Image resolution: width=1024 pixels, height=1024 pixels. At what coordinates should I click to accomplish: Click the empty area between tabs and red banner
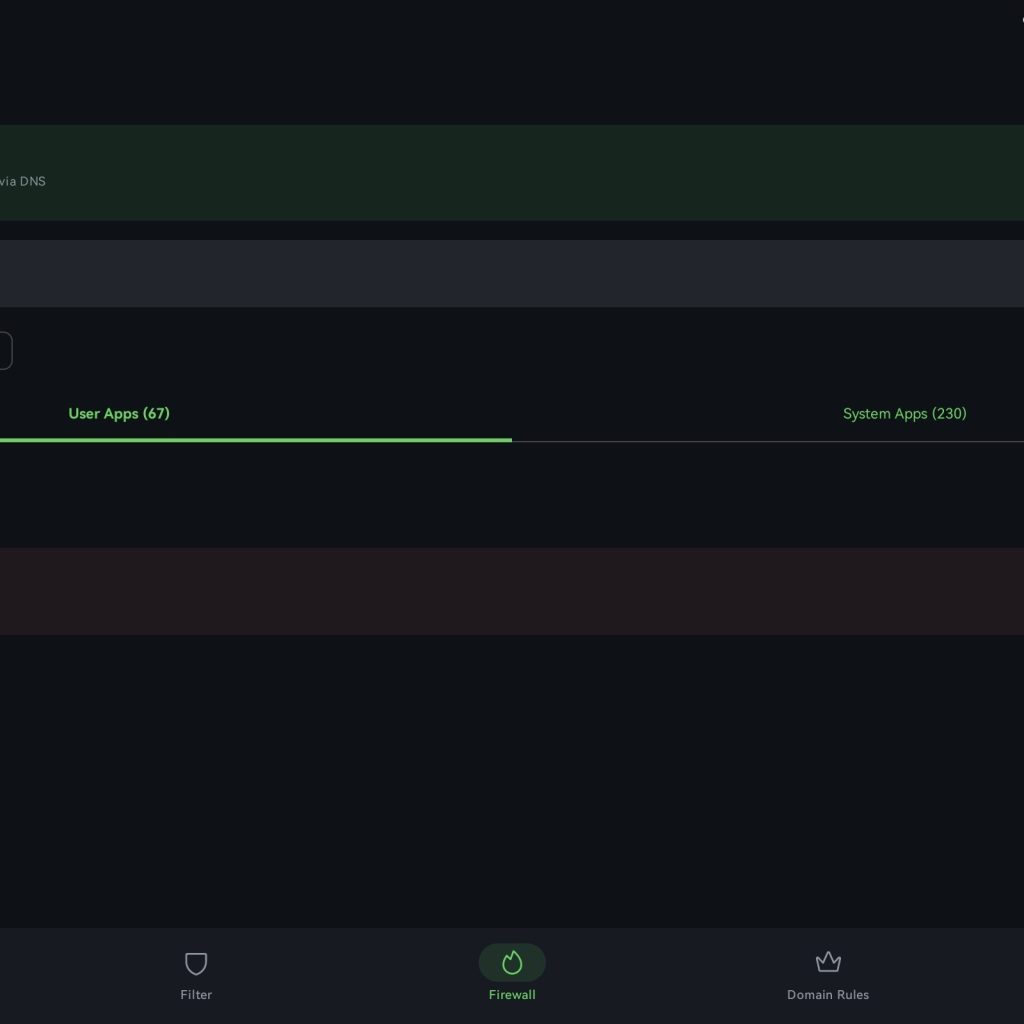(x=512, y=495)
